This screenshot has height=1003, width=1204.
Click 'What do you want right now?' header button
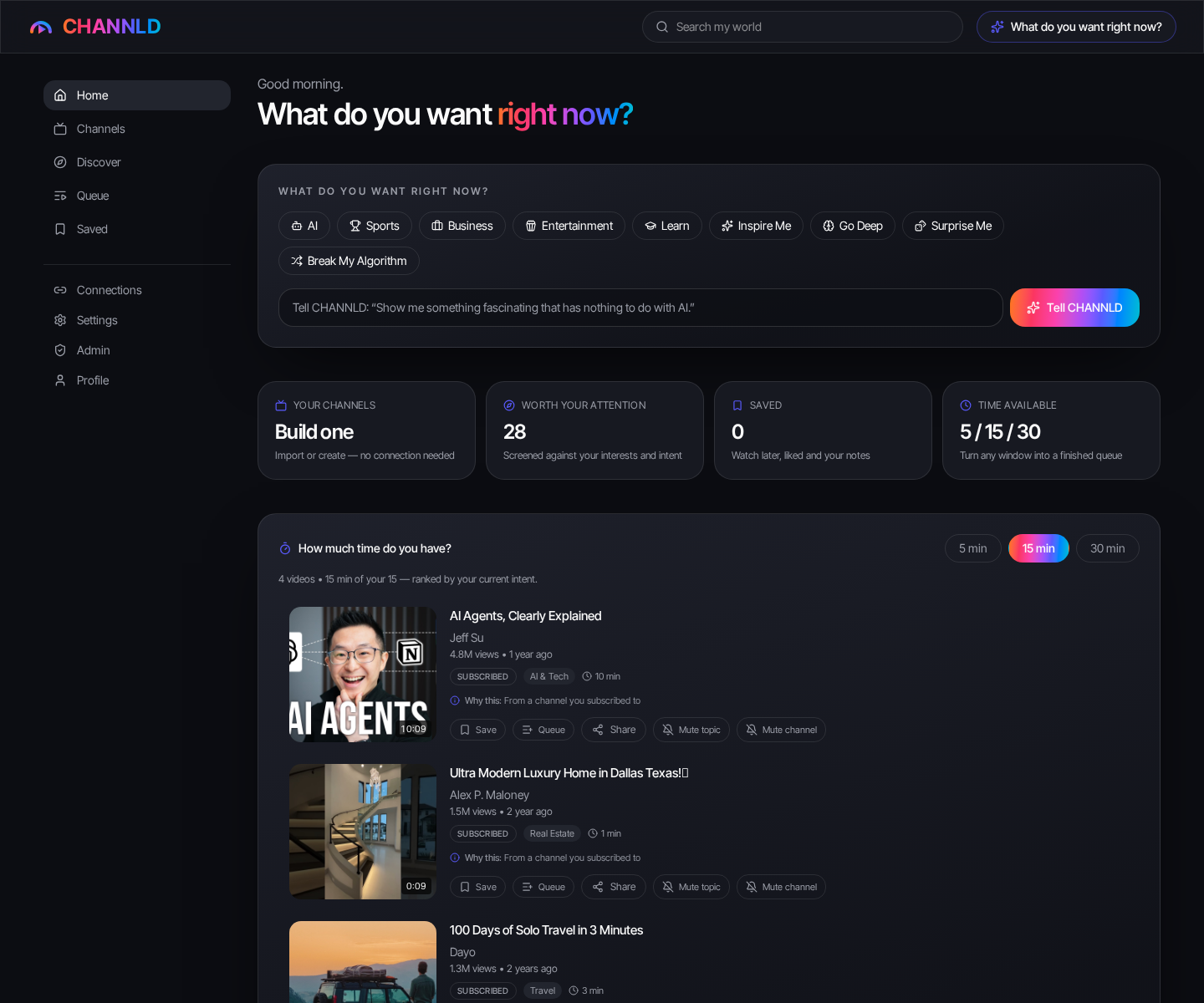[1076, 27]
